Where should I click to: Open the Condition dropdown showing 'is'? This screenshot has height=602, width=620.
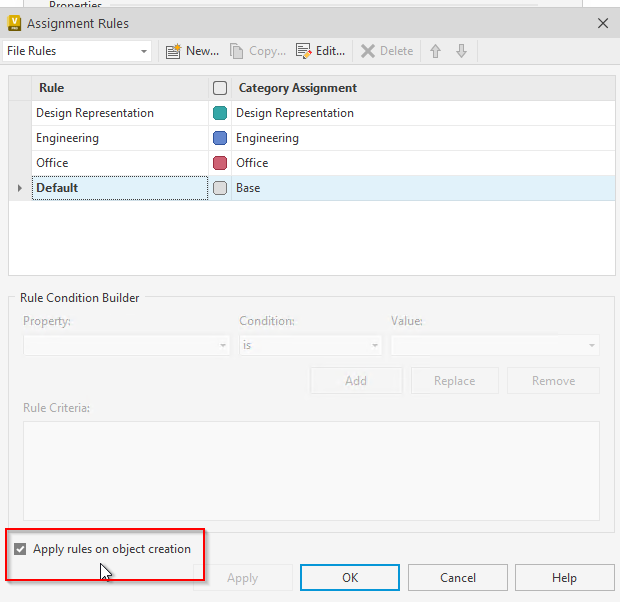click(x=310, y=345)
